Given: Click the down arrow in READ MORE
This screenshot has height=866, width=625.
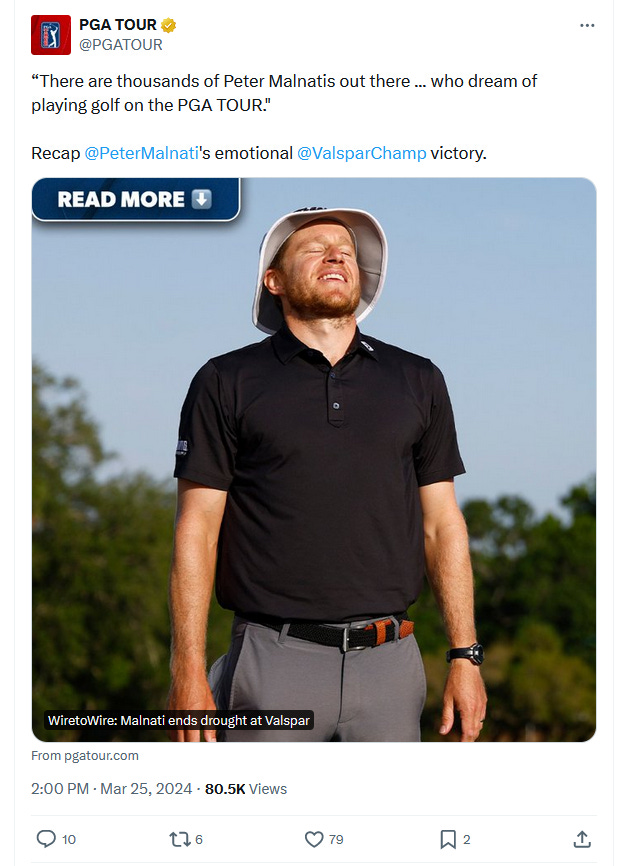Looking at the screenshot, I should [x=202, y=199].
